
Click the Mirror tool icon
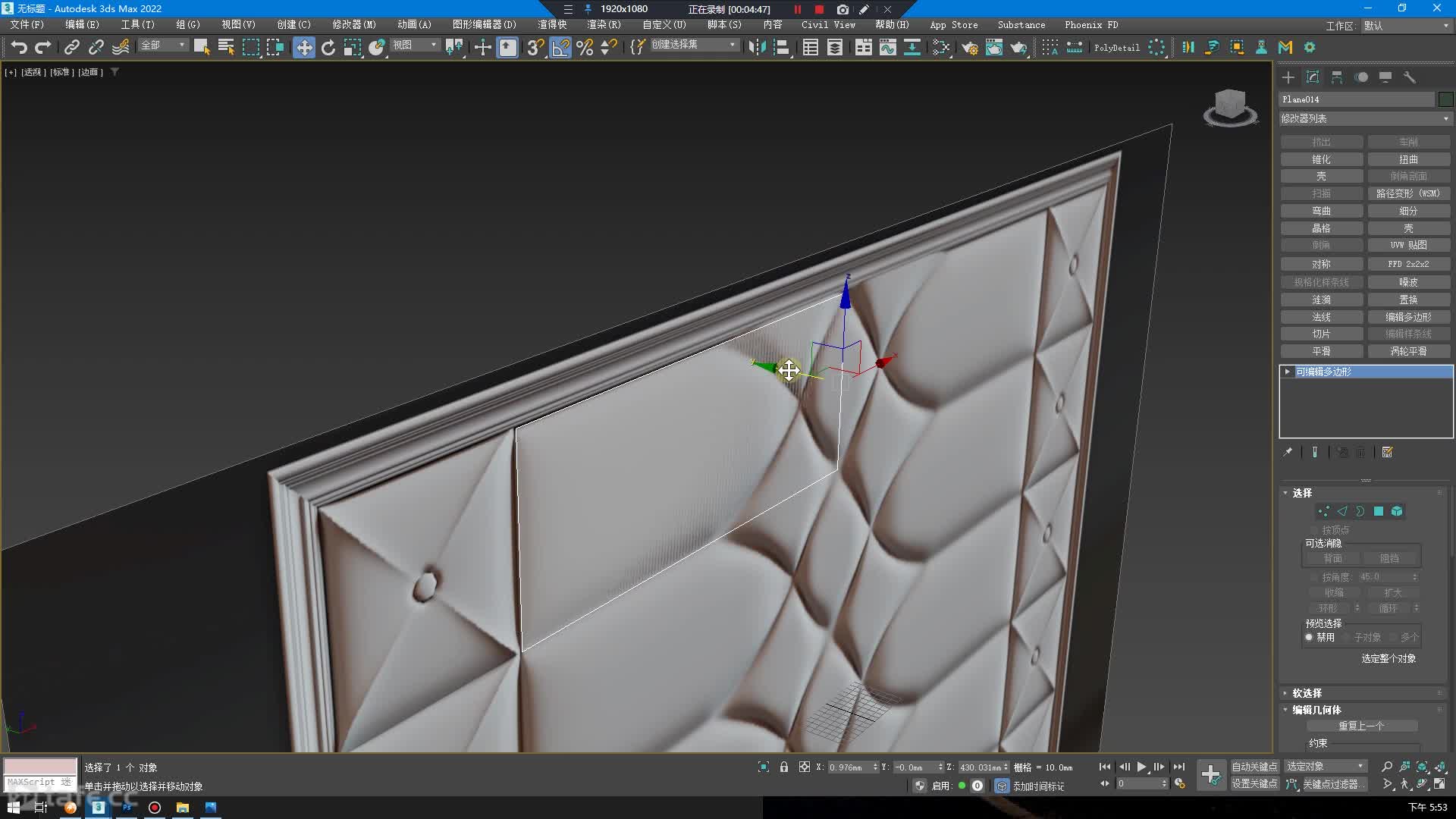click(x=757, y=47)
